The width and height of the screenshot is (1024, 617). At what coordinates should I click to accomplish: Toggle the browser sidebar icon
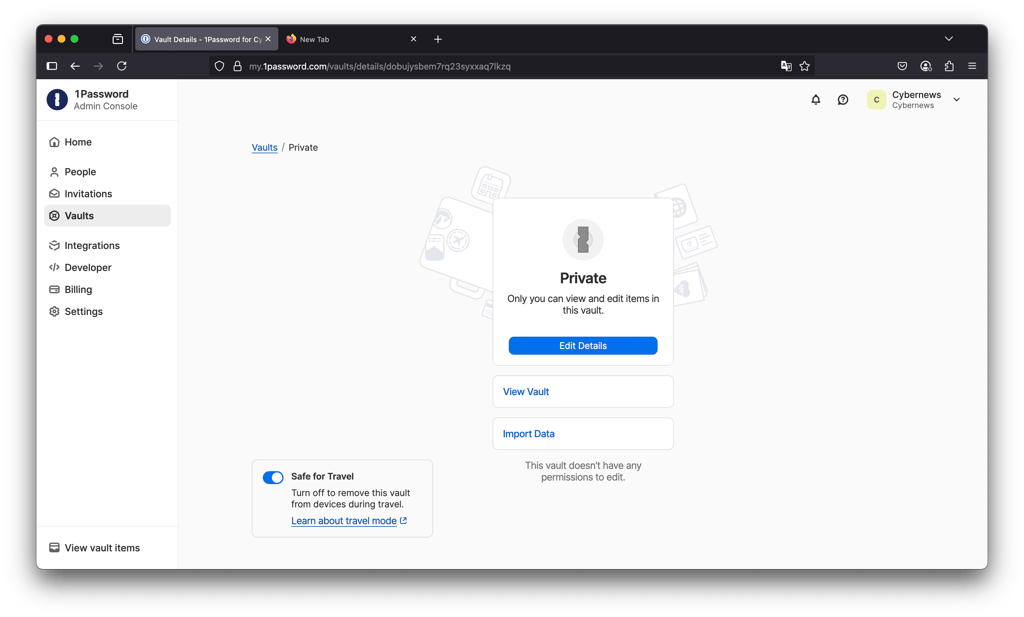pos(52,66)
